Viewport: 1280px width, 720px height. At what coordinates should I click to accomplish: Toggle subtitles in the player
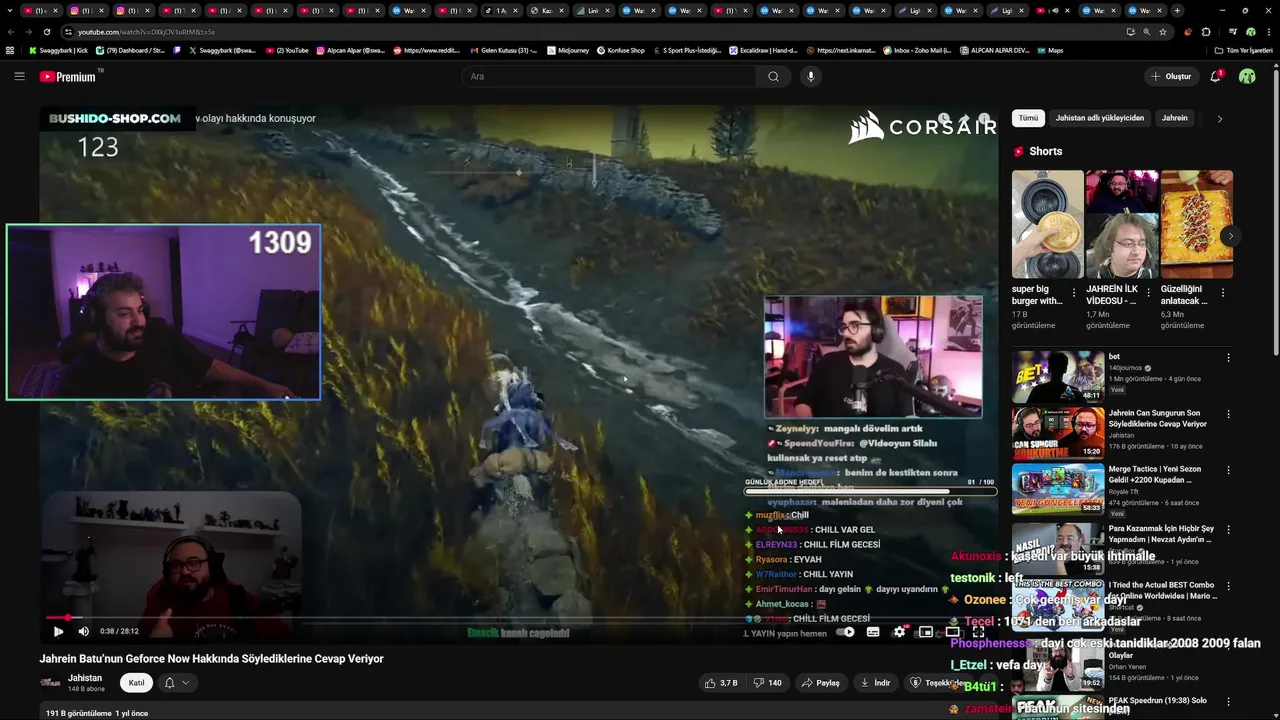coord(873,631)
